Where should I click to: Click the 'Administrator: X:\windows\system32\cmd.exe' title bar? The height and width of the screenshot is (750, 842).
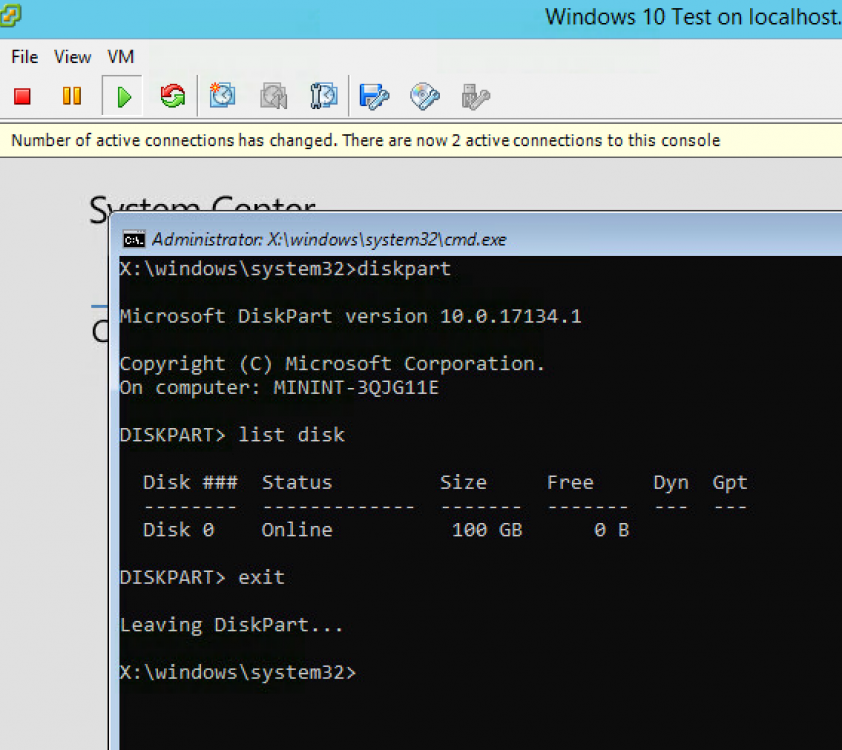point(329,239)
